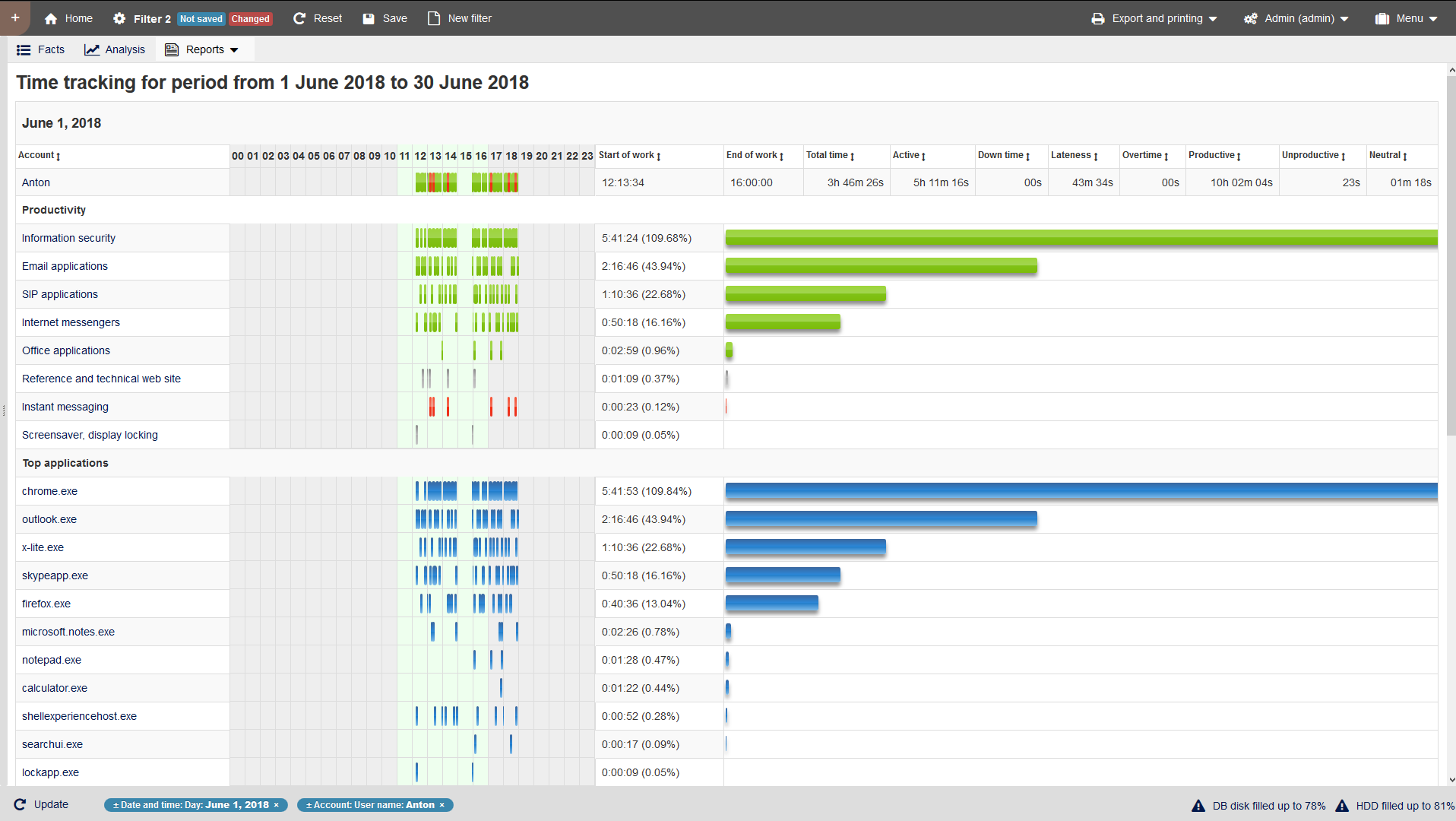Image resolution: width=1456 pixels, height=821 pixels.
Task: Open the main Menu dropdown
Action: 1406,18
